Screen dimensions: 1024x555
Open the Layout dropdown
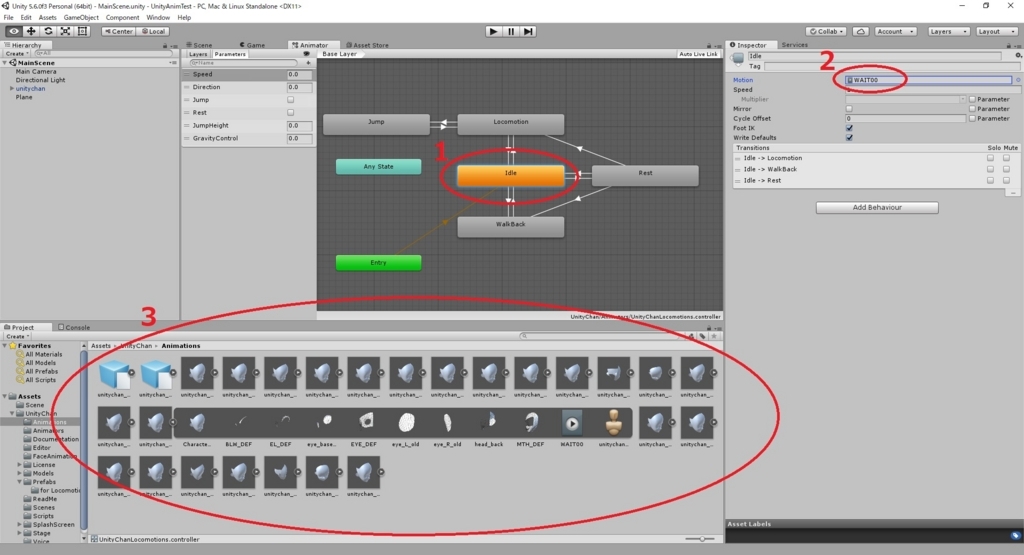(x=996, y=31)
